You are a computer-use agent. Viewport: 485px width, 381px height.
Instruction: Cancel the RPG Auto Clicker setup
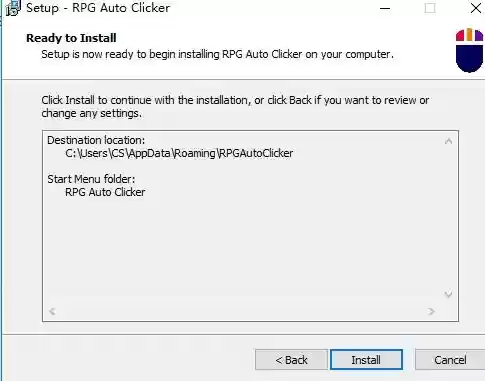click(450, 360)
